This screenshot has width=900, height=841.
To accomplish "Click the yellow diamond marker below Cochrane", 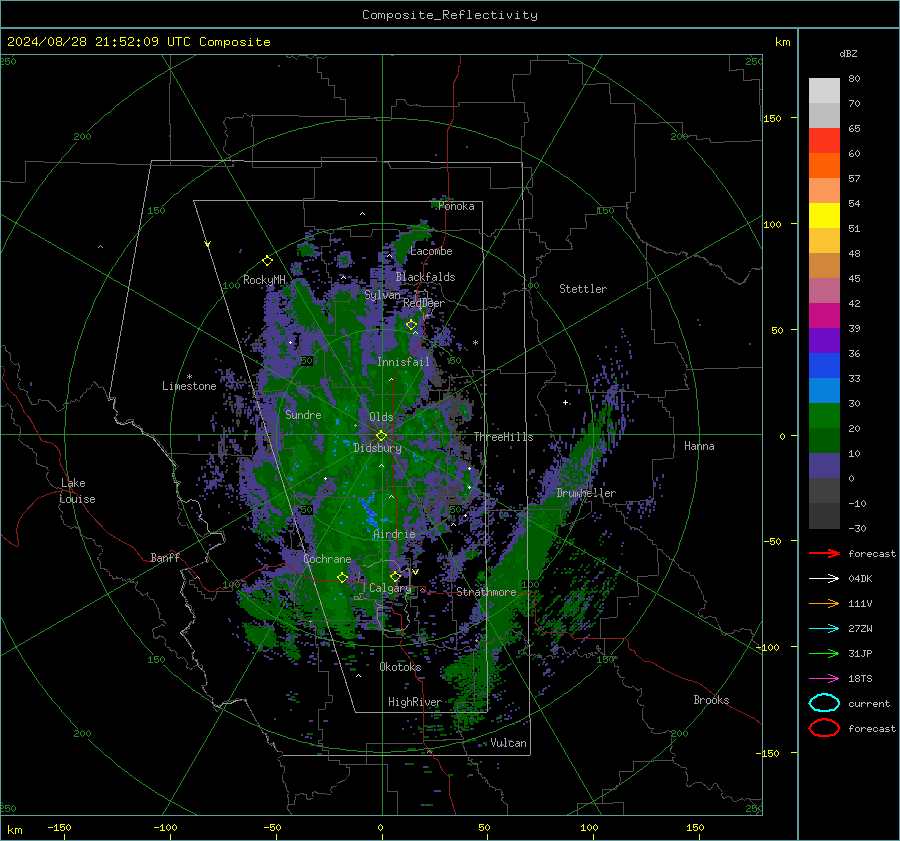I will [x=342, y=577].
